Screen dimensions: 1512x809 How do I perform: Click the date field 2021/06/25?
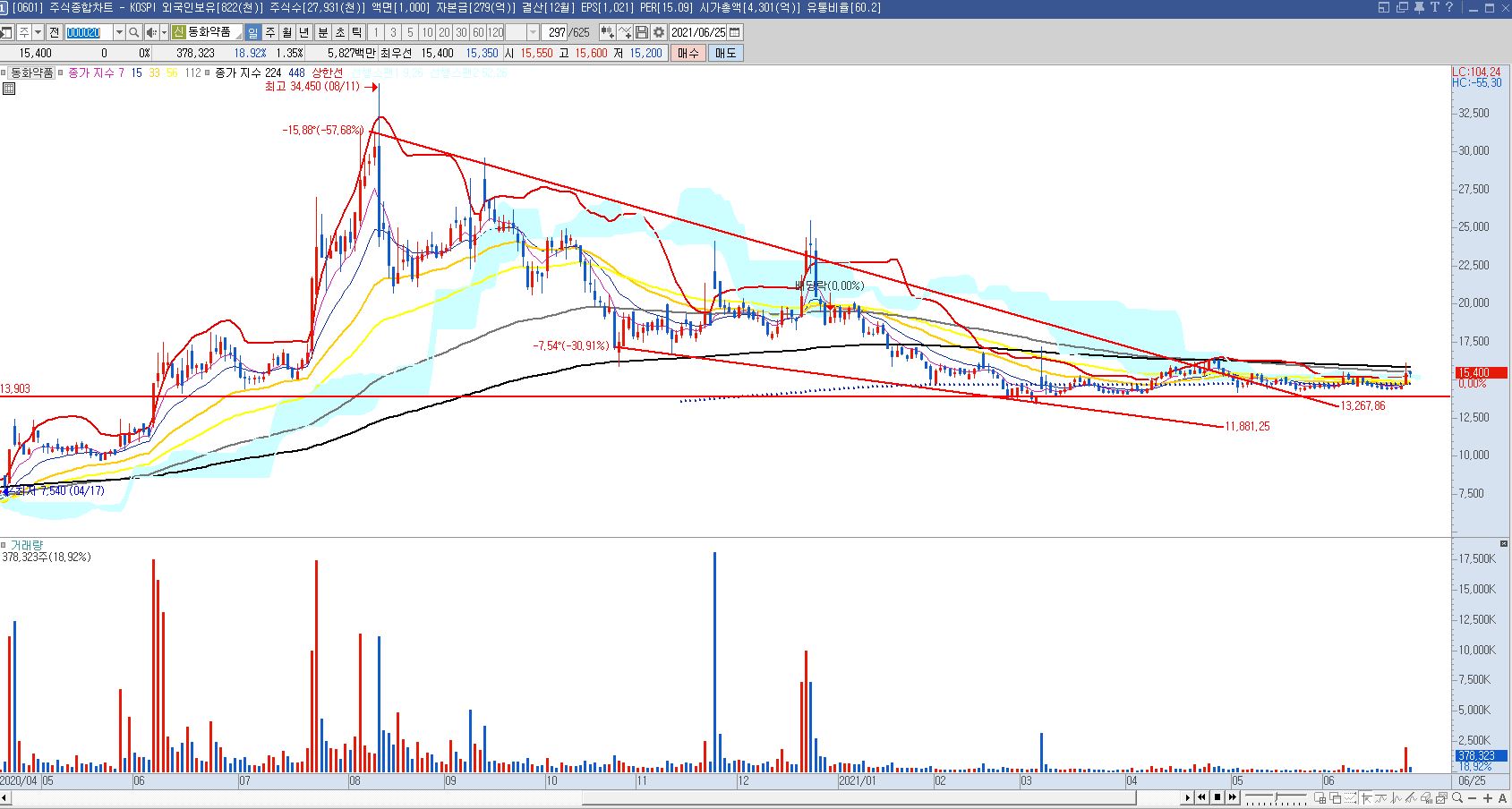point(698,32)
